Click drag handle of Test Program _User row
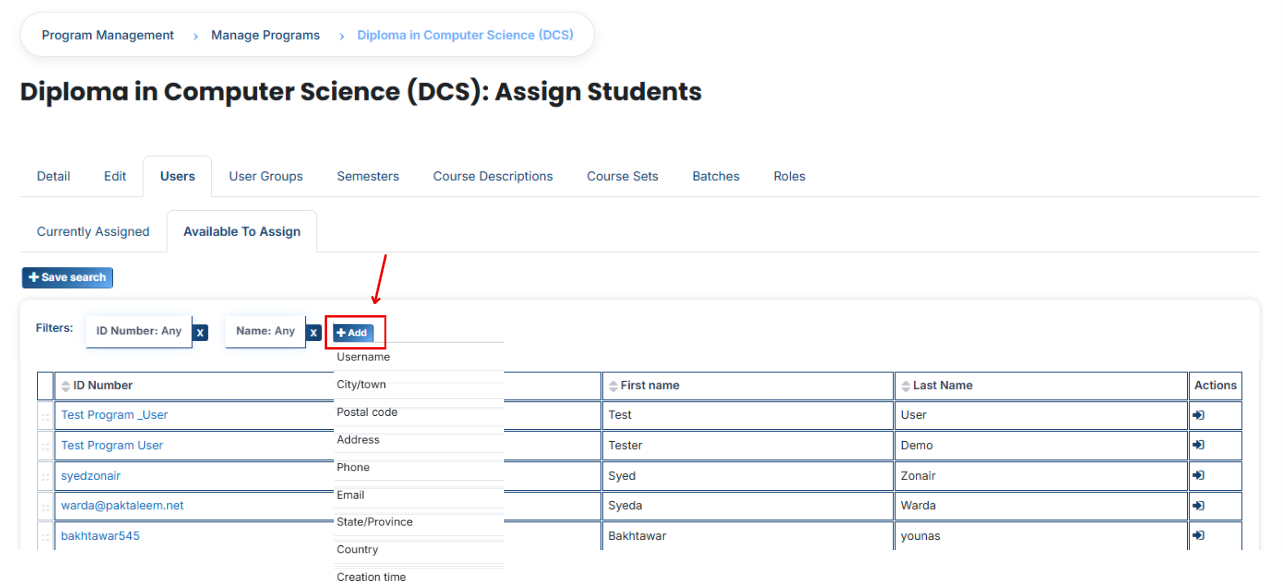 (x=46, y=416)
